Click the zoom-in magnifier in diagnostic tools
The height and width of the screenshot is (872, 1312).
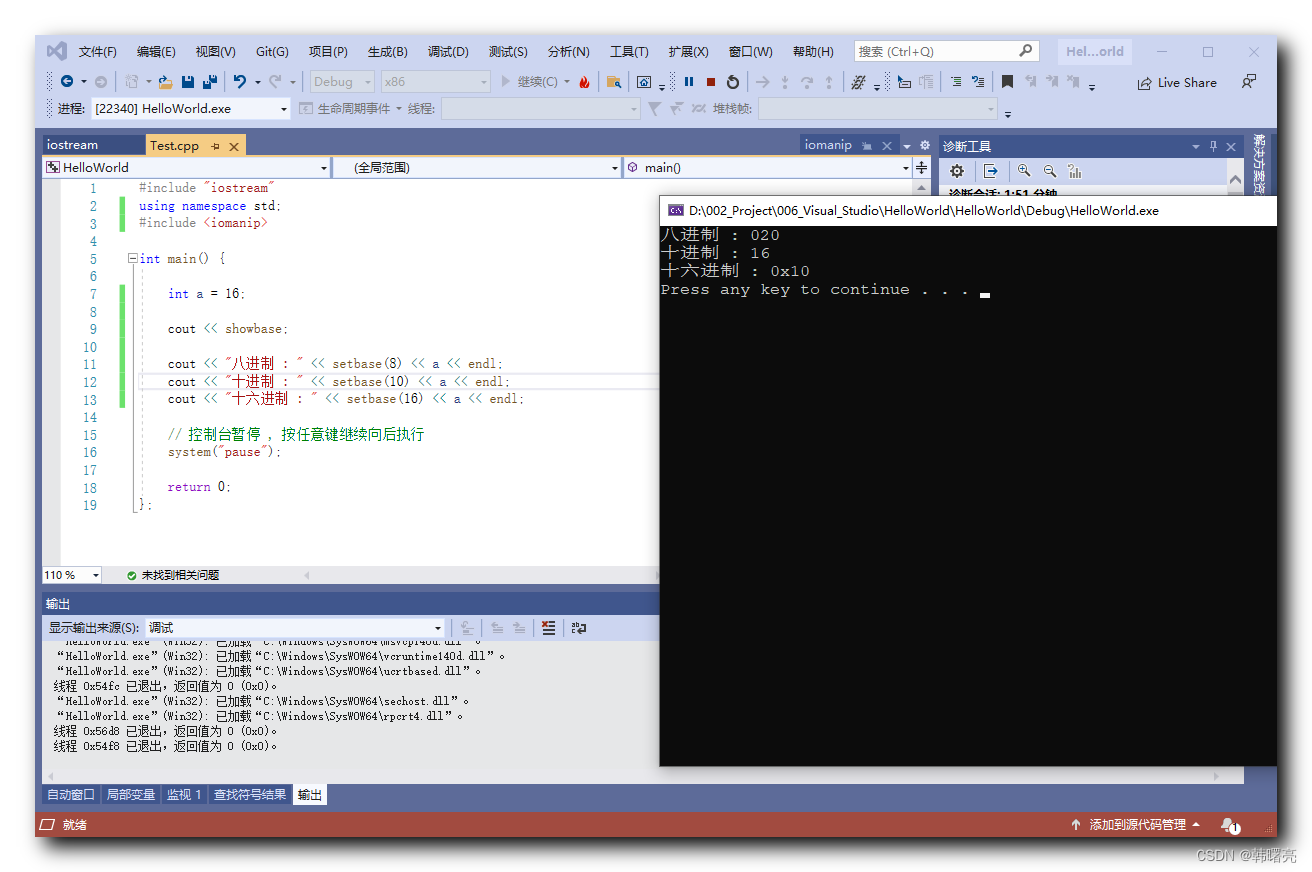point(1024,171)
